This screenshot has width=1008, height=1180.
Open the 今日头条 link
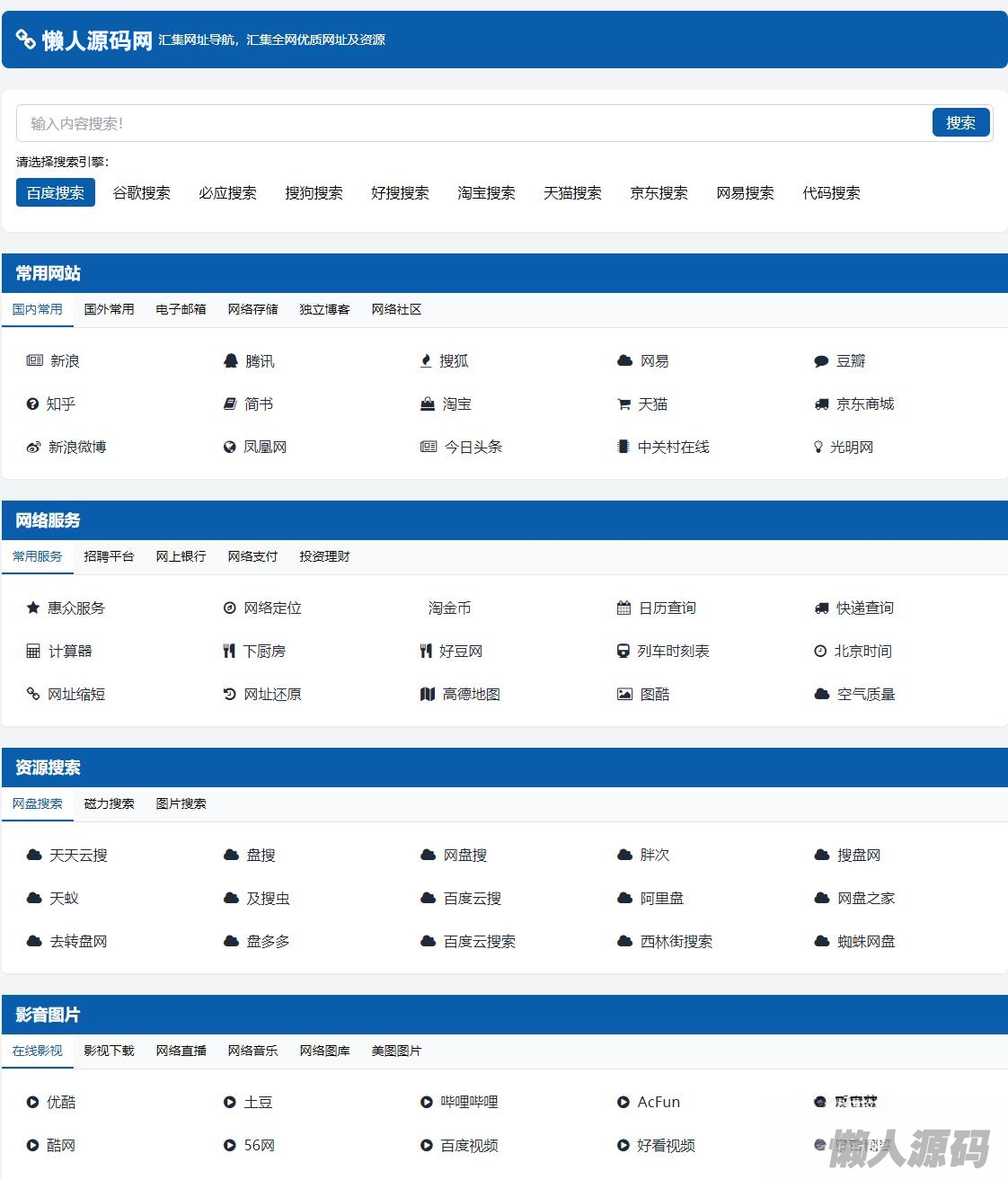pyautogui.click(x=473, y=448)
